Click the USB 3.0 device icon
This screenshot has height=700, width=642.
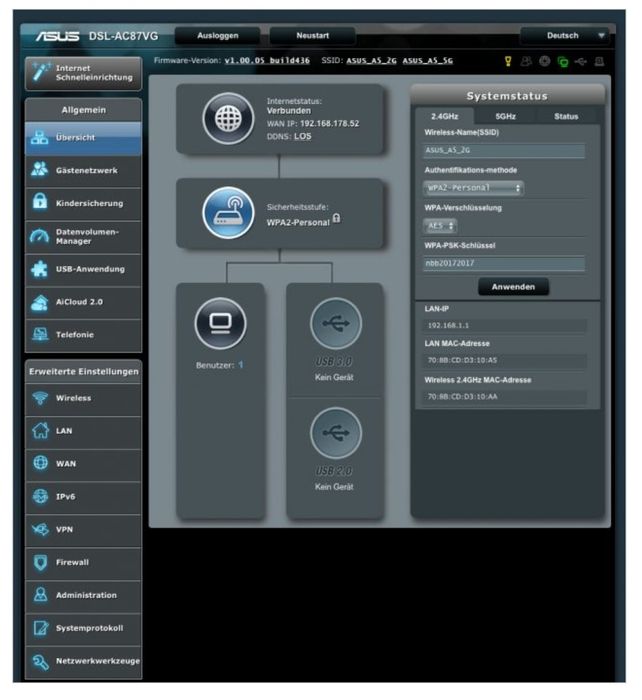point(336,323)
